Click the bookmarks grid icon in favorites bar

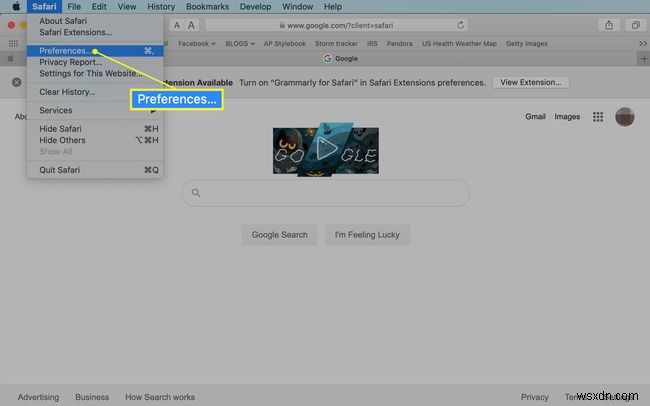pos(13,44)
